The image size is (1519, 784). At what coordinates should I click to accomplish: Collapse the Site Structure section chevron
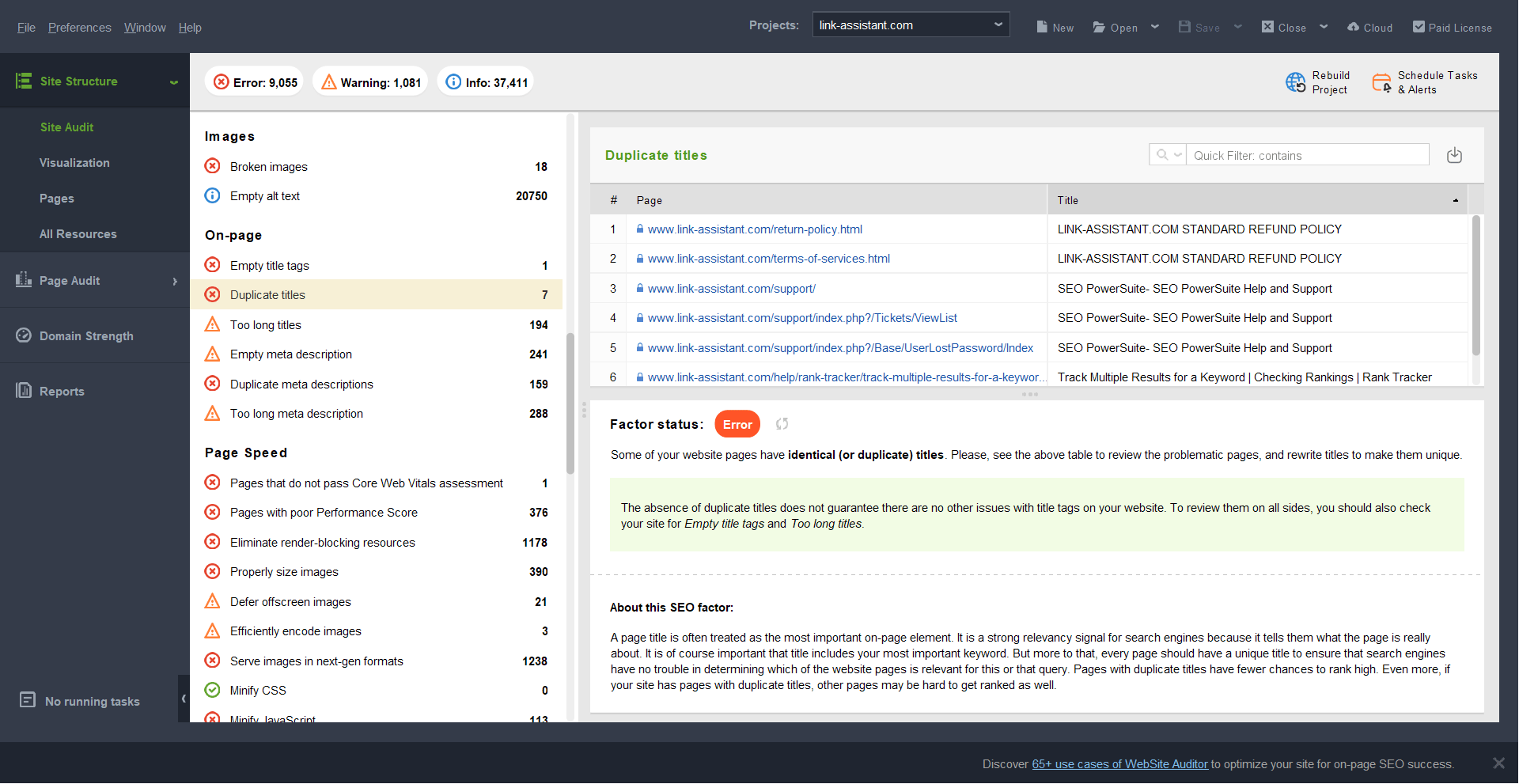174,81
